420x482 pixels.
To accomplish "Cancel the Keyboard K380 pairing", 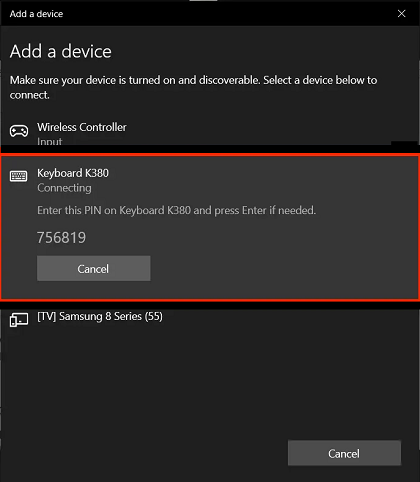I will tap(94, 268).
